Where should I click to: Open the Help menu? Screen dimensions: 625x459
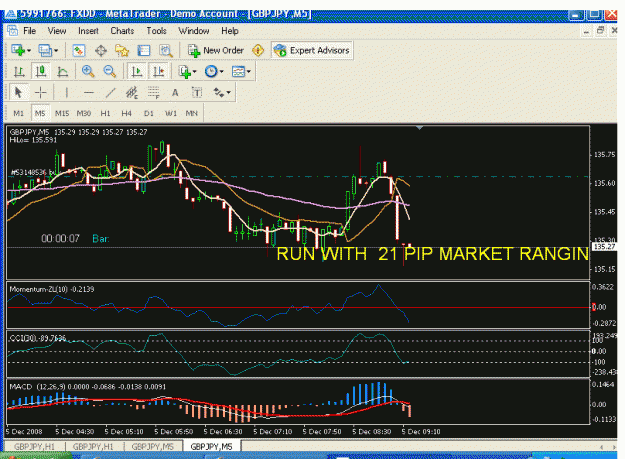pyautogui.click(x=230, y=31)
